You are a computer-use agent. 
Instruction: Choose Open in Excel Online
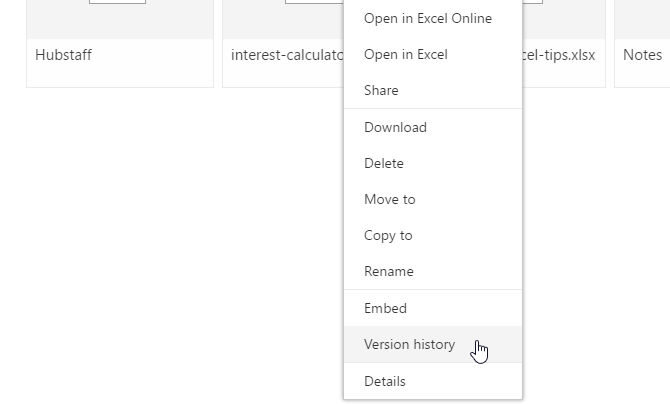(x=428, y=18)
